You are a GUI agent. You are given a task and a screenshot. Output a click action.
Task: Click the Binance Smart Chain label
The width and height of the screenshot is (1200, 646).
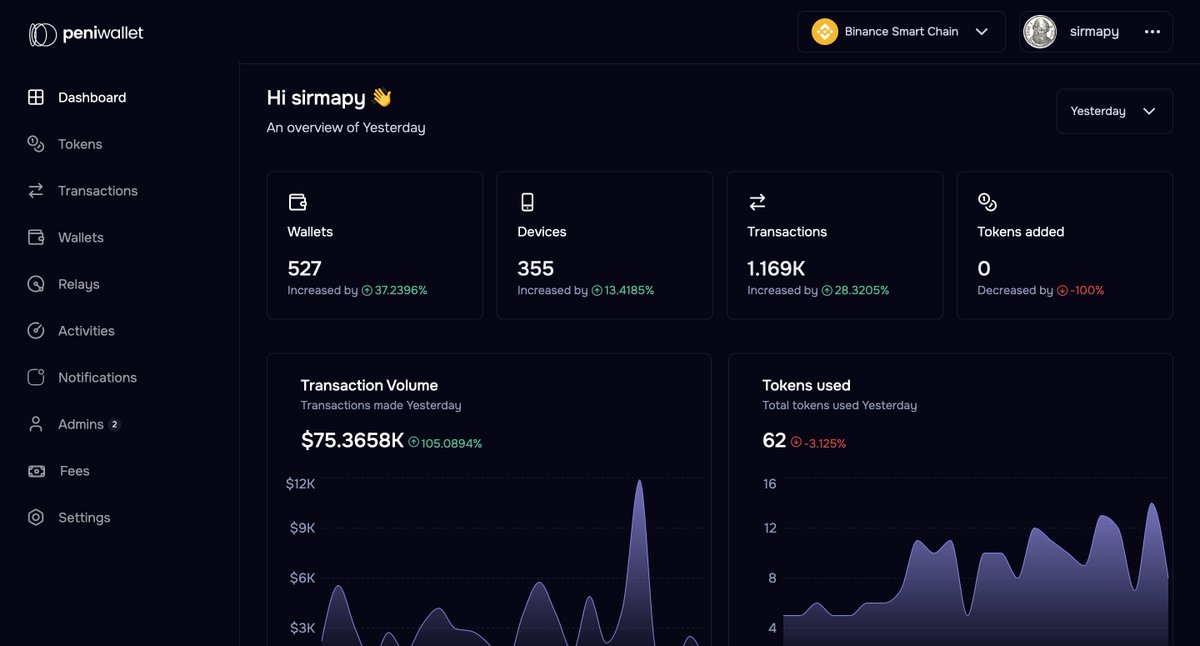(901, 32)
